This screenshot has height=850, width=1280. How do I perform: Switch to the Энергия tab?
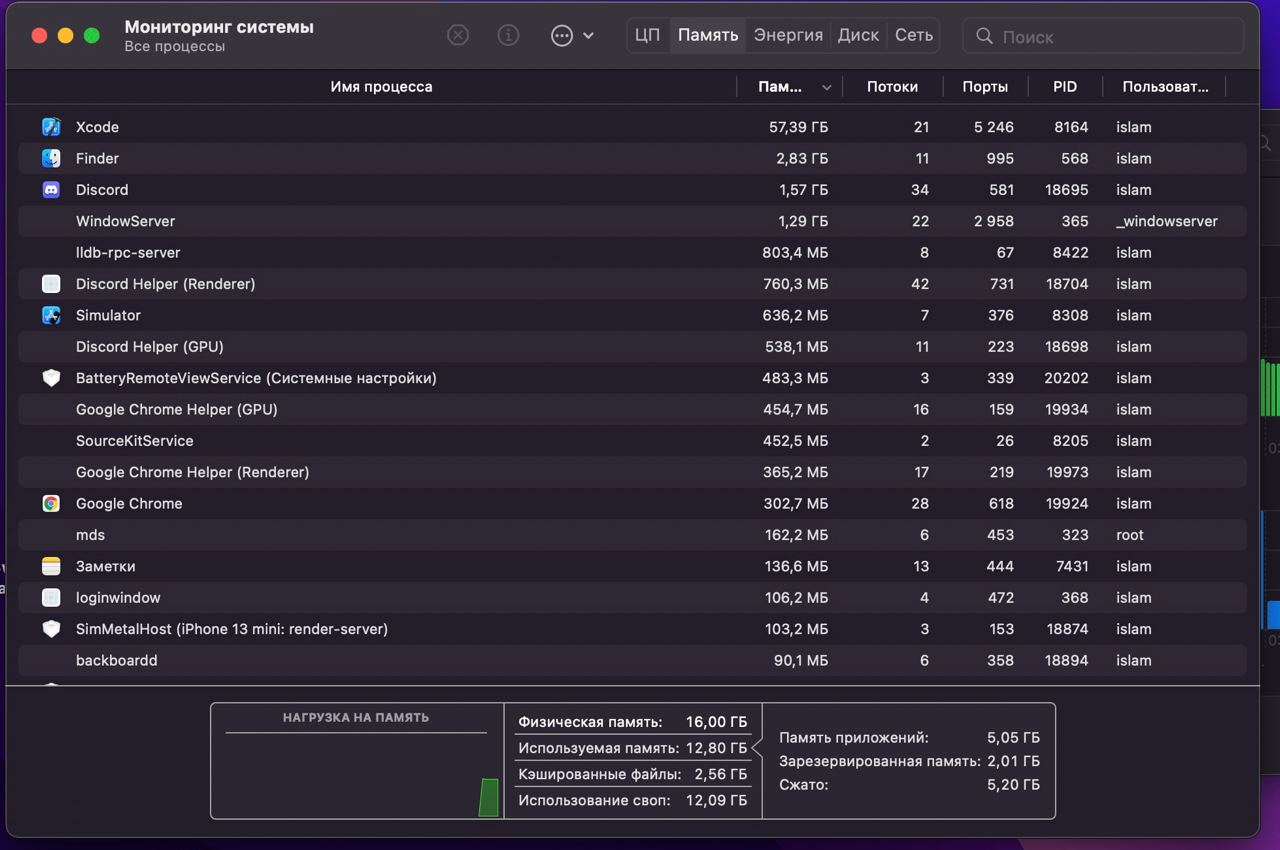[788, 35]
